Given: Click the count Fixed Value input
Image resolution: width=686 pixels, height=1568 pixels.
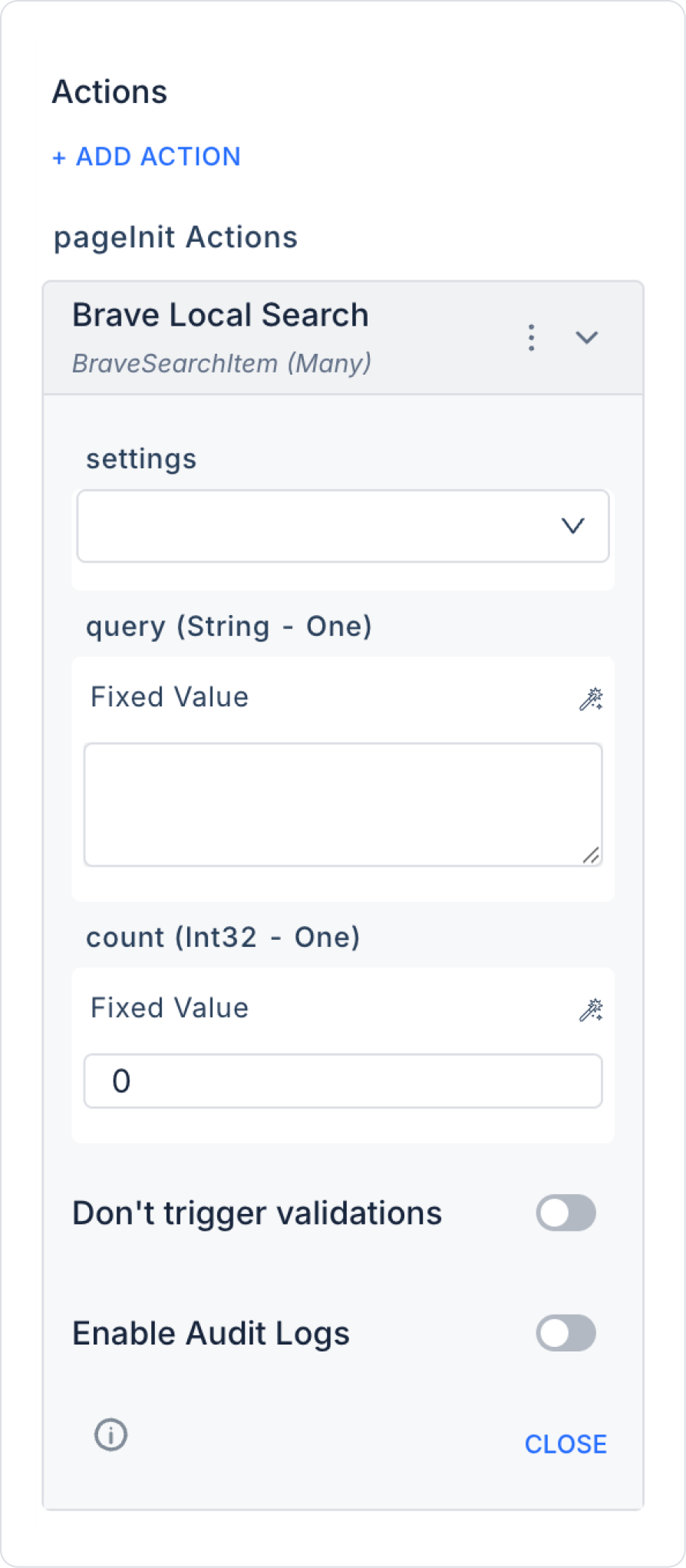Looking at the screenshot, I should [342, 1081].
